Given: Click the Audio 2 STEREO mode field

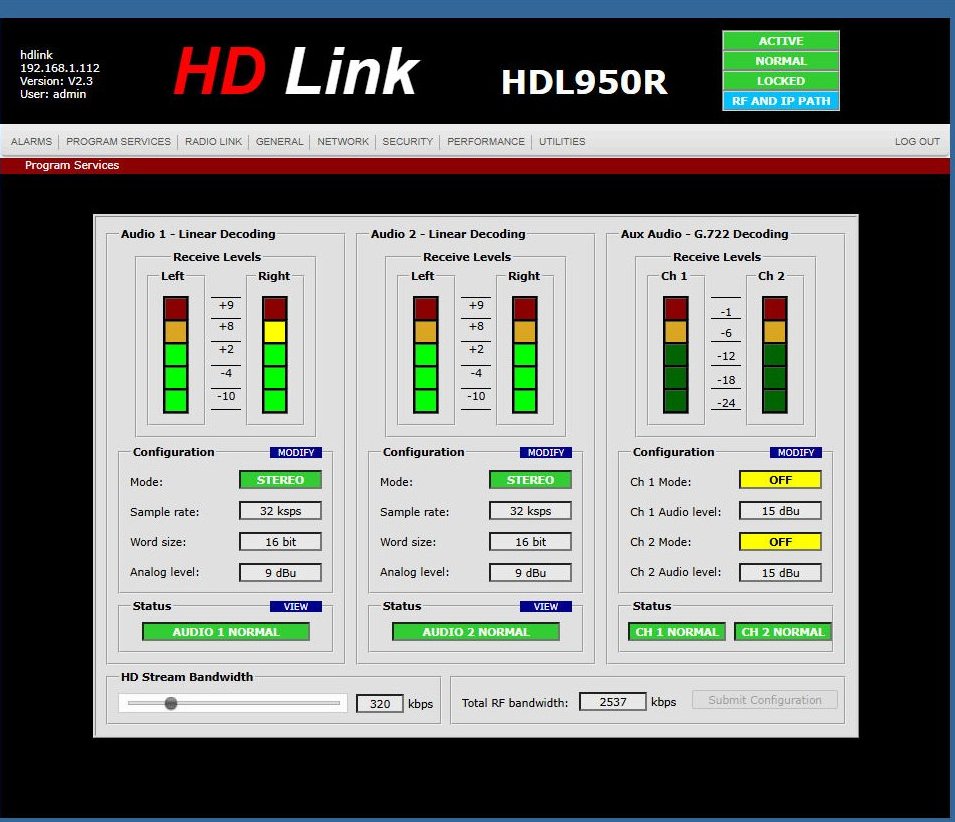Looking at the screenshot, I should 530,480.
